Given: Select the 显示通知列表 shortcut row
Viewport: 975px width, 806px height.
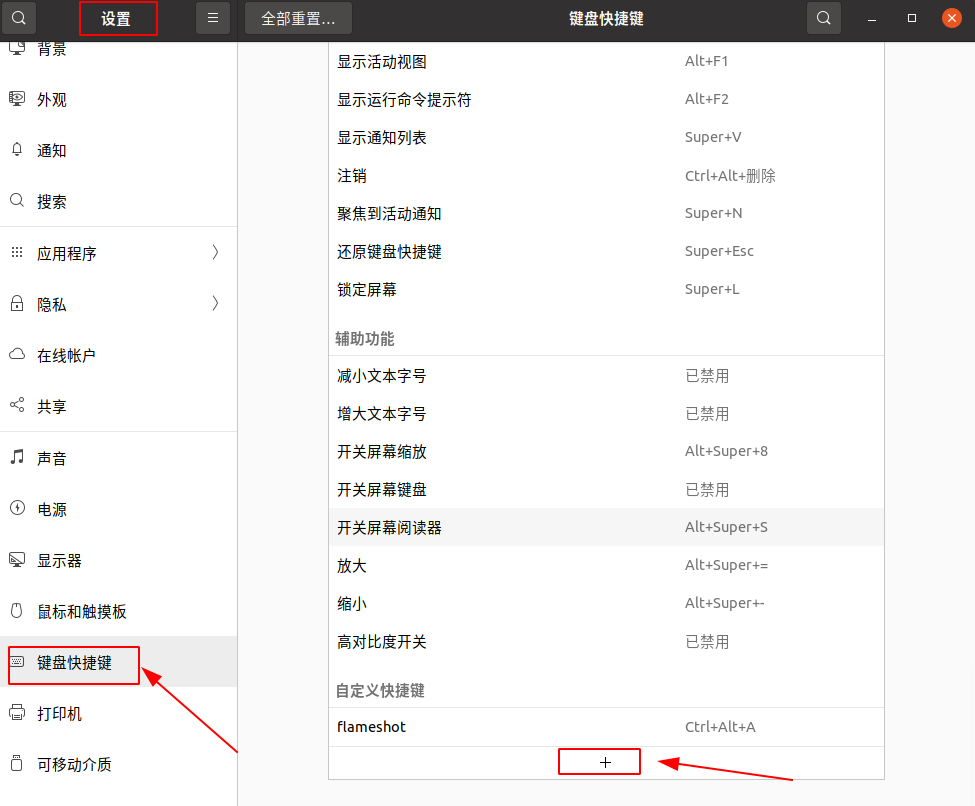Looking at the screenshot, I should coord(606,137).
